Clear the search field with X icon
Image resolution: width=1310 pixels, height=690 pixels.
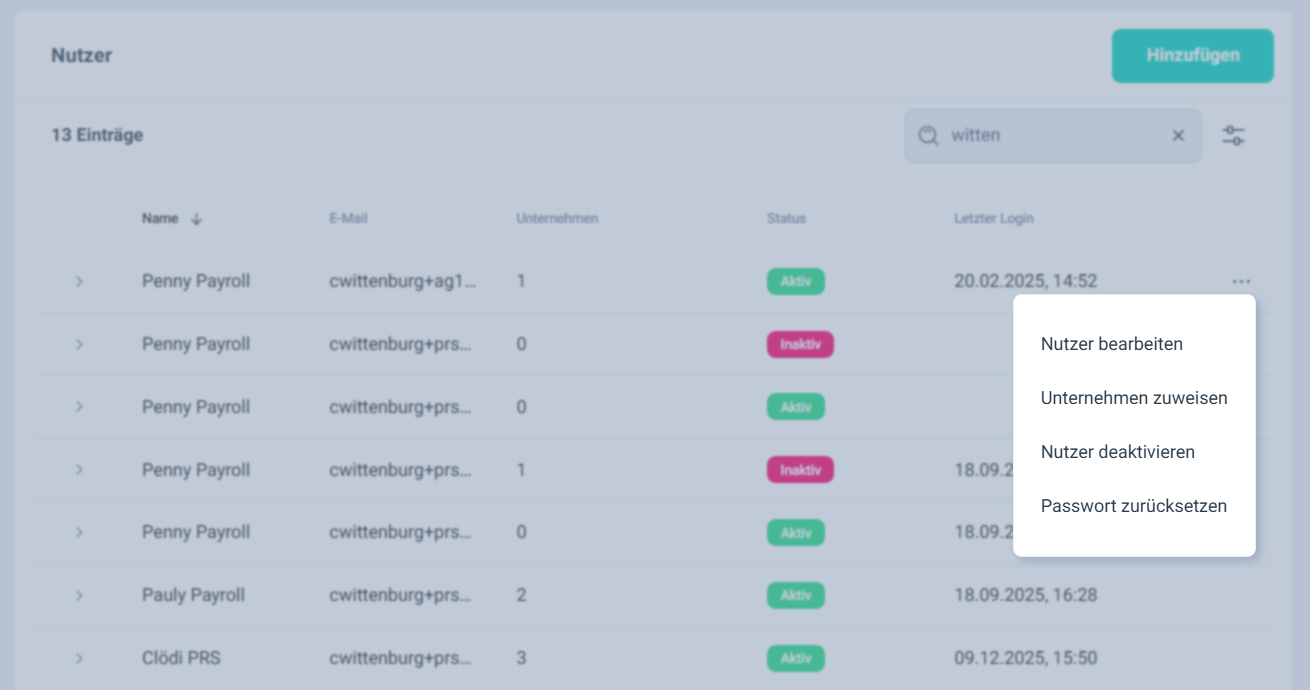coord(1178,136)
